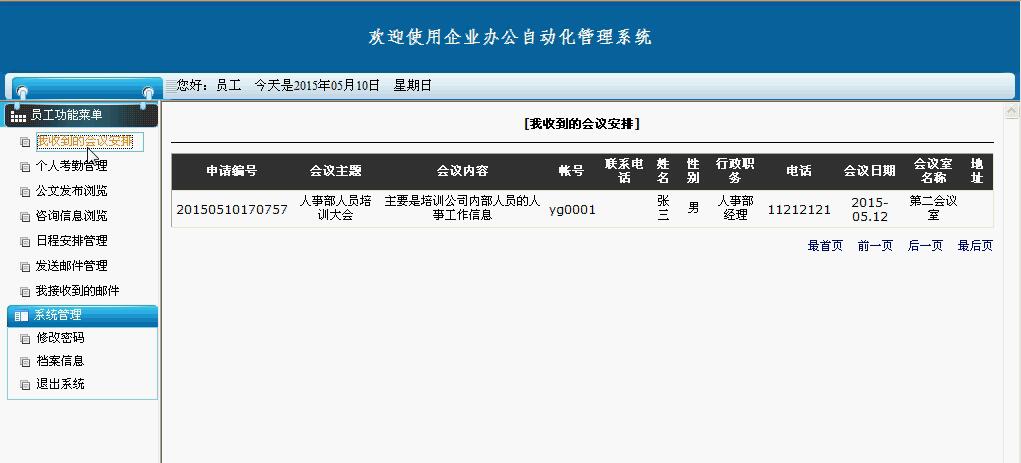This screenshot has width=1021, height=463.
Task: Click the icon in 系统管理 header
Action: [21, 316]
